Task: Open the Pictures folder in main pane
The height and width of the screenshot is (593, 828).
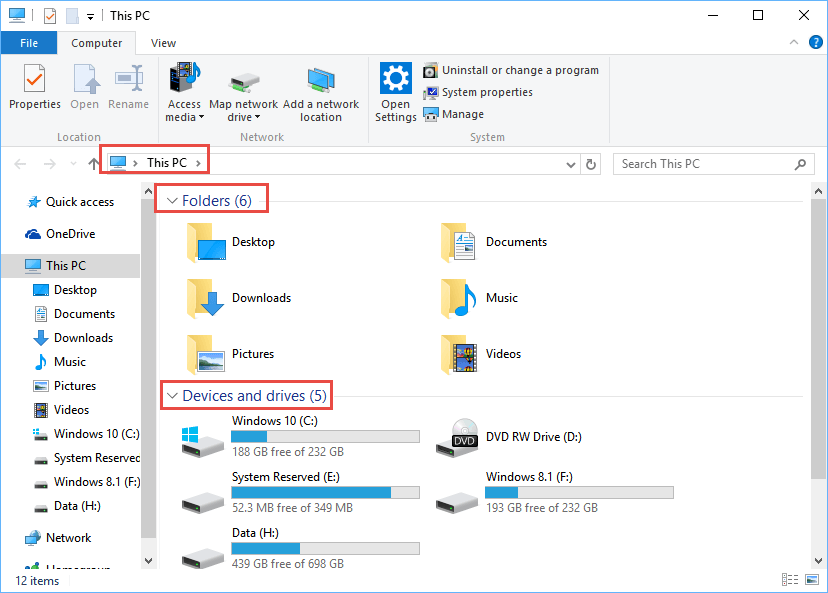Action: pos(206,354)
